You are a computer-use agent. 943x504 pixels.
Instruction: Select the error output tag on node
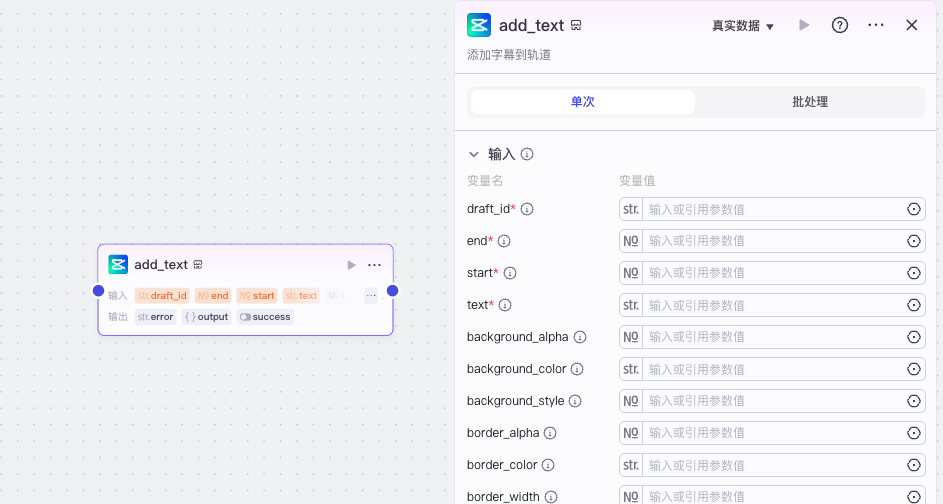pos(155,317)
